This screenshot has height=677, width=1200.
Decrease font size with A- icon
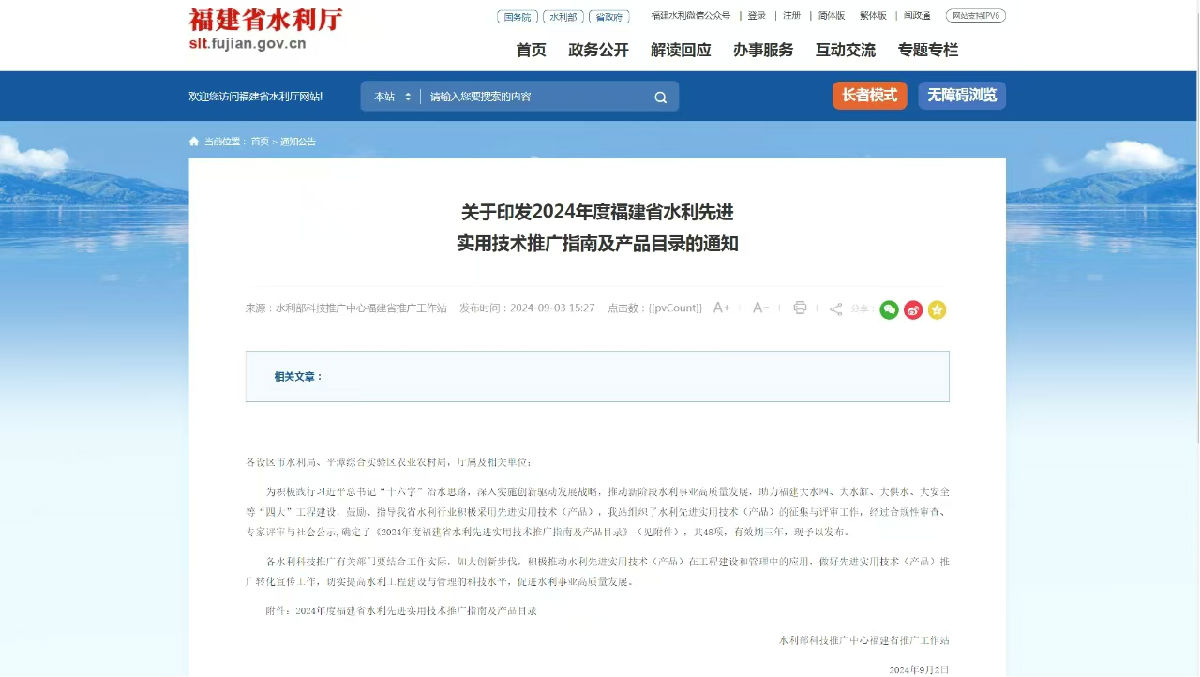(x=760, y=308)
